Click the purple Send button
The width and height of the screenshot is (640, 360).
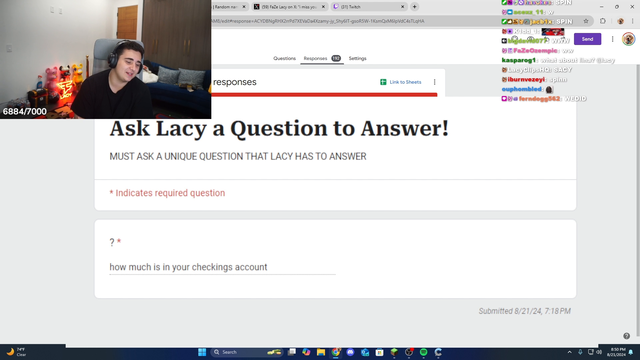tap(587, 39)
